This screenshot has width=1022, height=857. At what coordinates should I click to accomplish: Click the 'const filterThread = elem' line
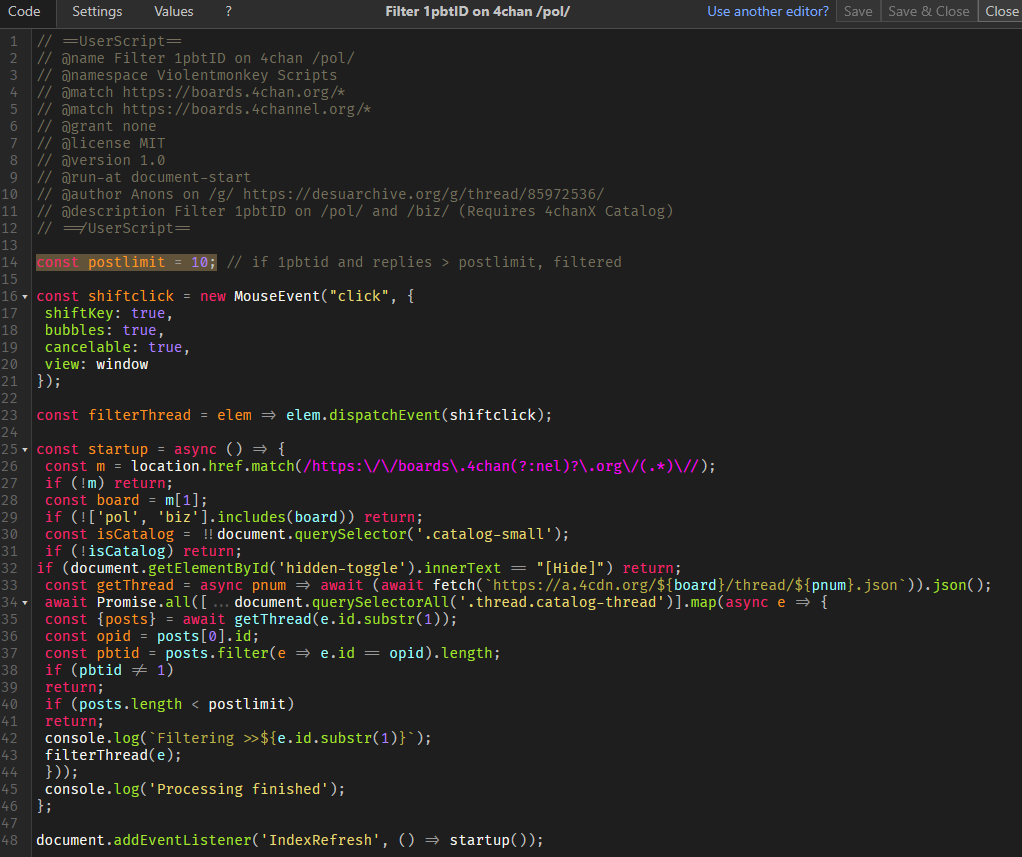pos(295,415)
